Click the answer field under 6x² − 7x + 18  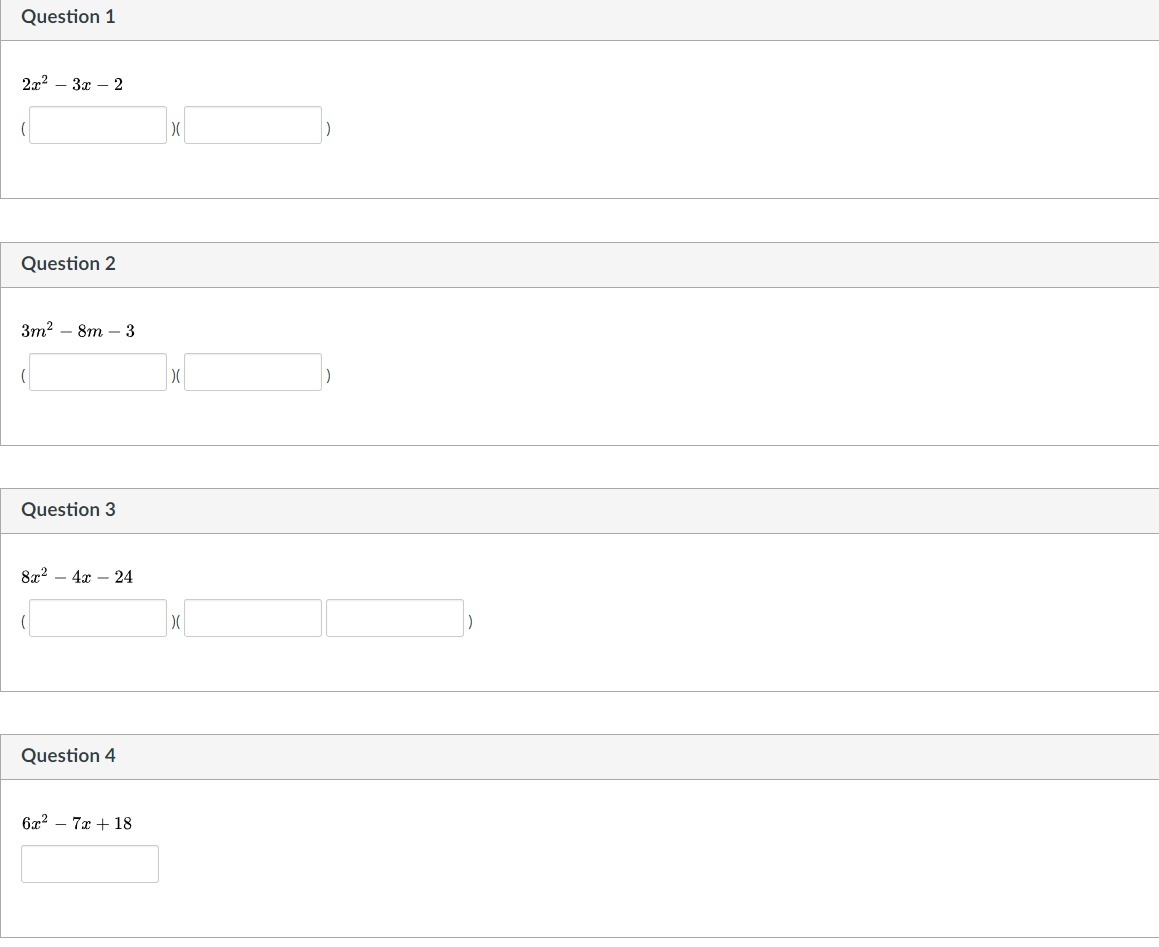tap(89, 864)
